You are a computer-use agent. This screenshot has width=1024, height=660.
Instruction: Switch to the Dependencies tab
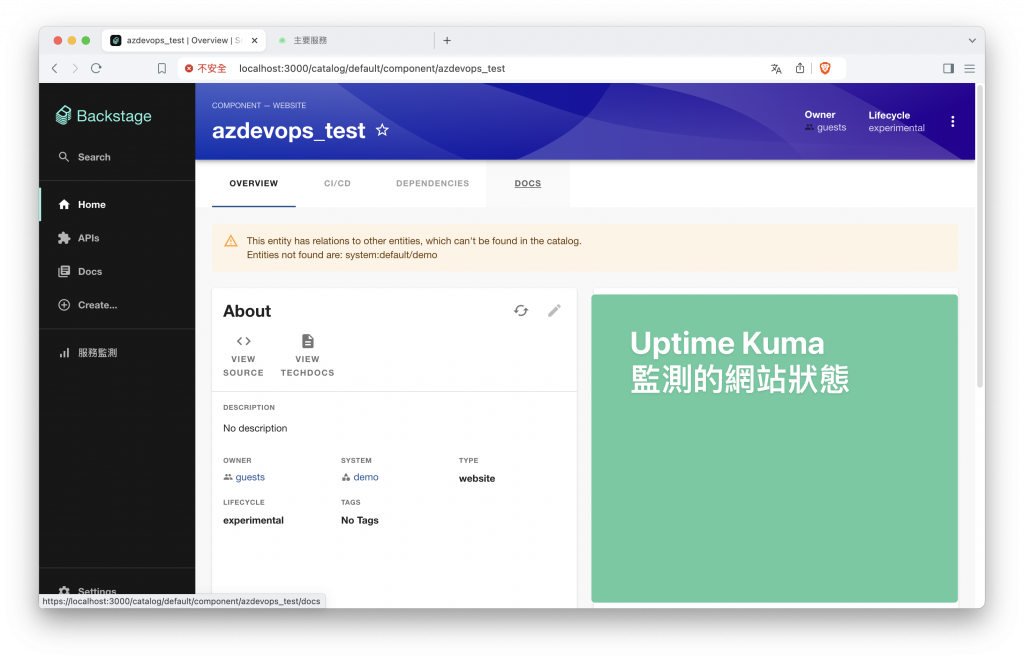point(432,183)
